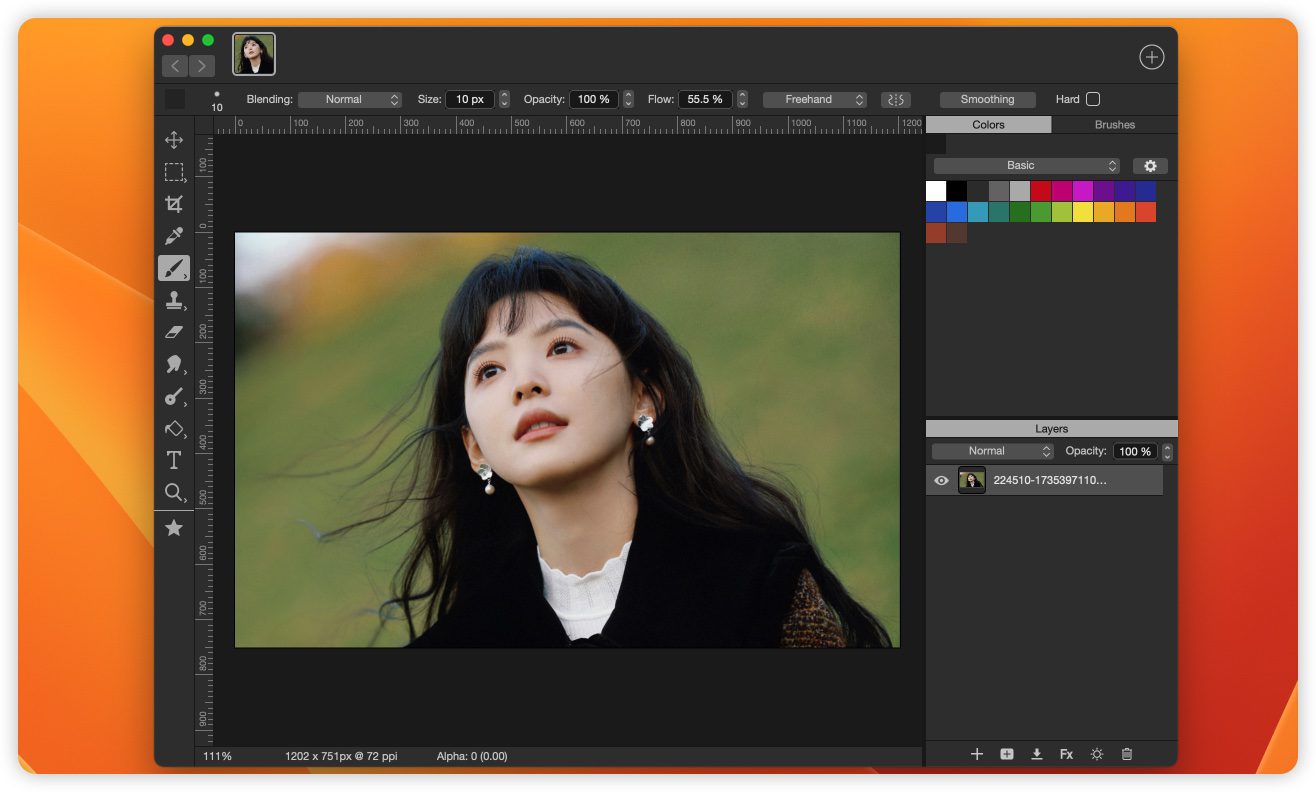This screenshot has width=1316, height=792.
Task: Pick the magenta color swatch
Action: [1083, 191]
